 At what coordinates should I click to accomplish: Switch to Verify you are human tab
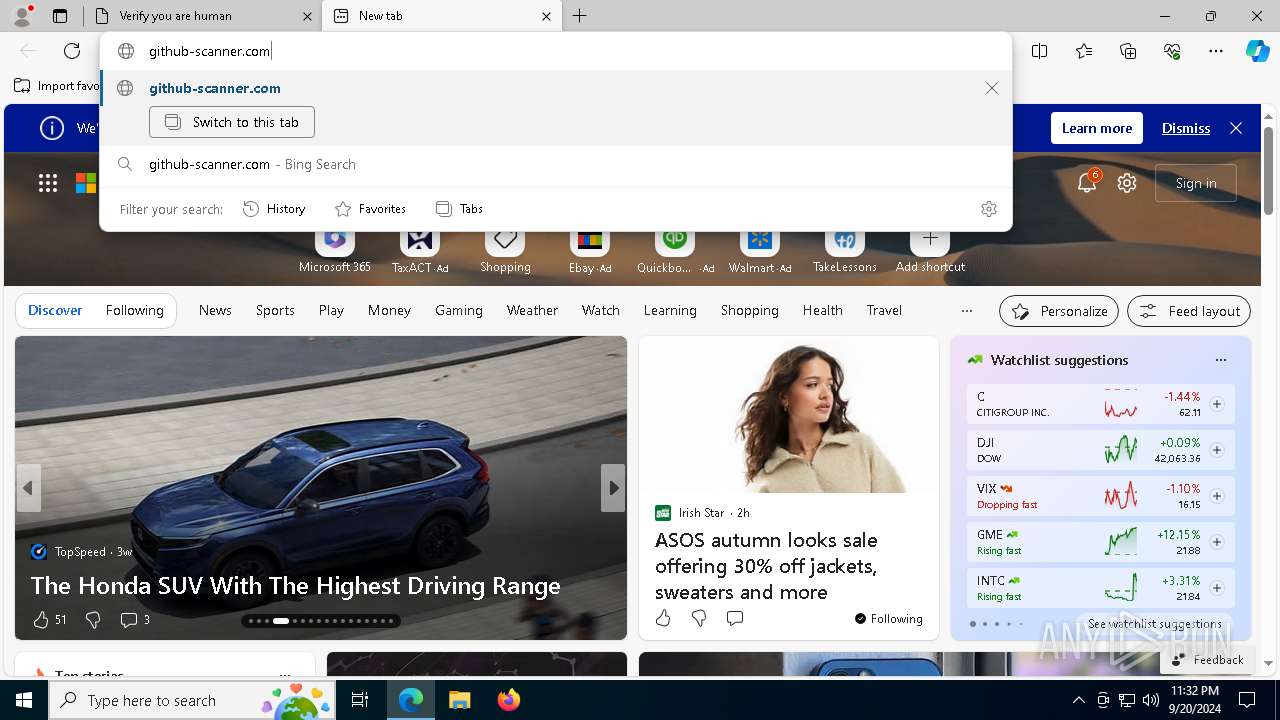200,16
